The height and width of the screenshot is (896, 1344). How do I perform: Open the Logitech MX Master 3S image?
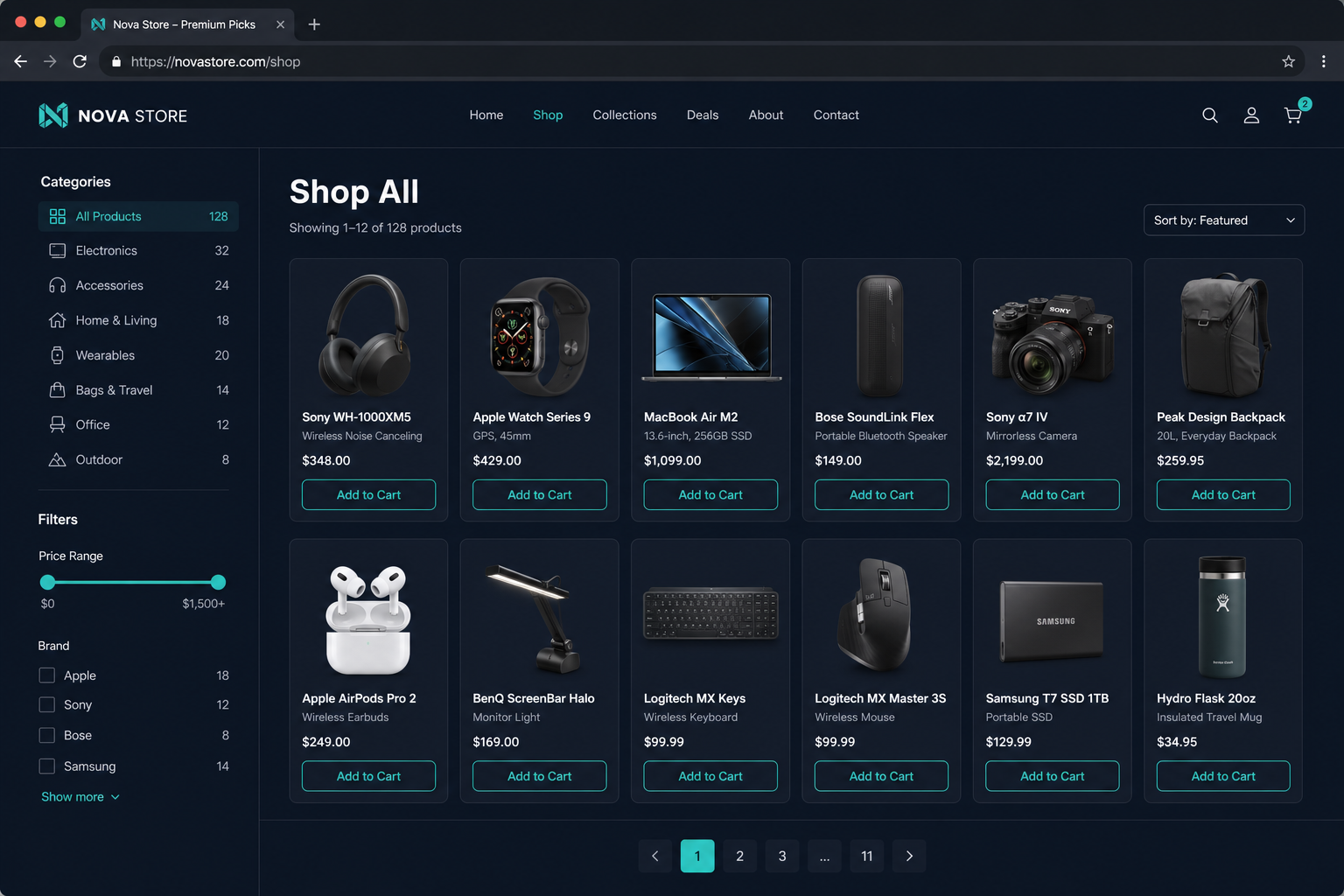pyautogui.click(x=875, y=614)
